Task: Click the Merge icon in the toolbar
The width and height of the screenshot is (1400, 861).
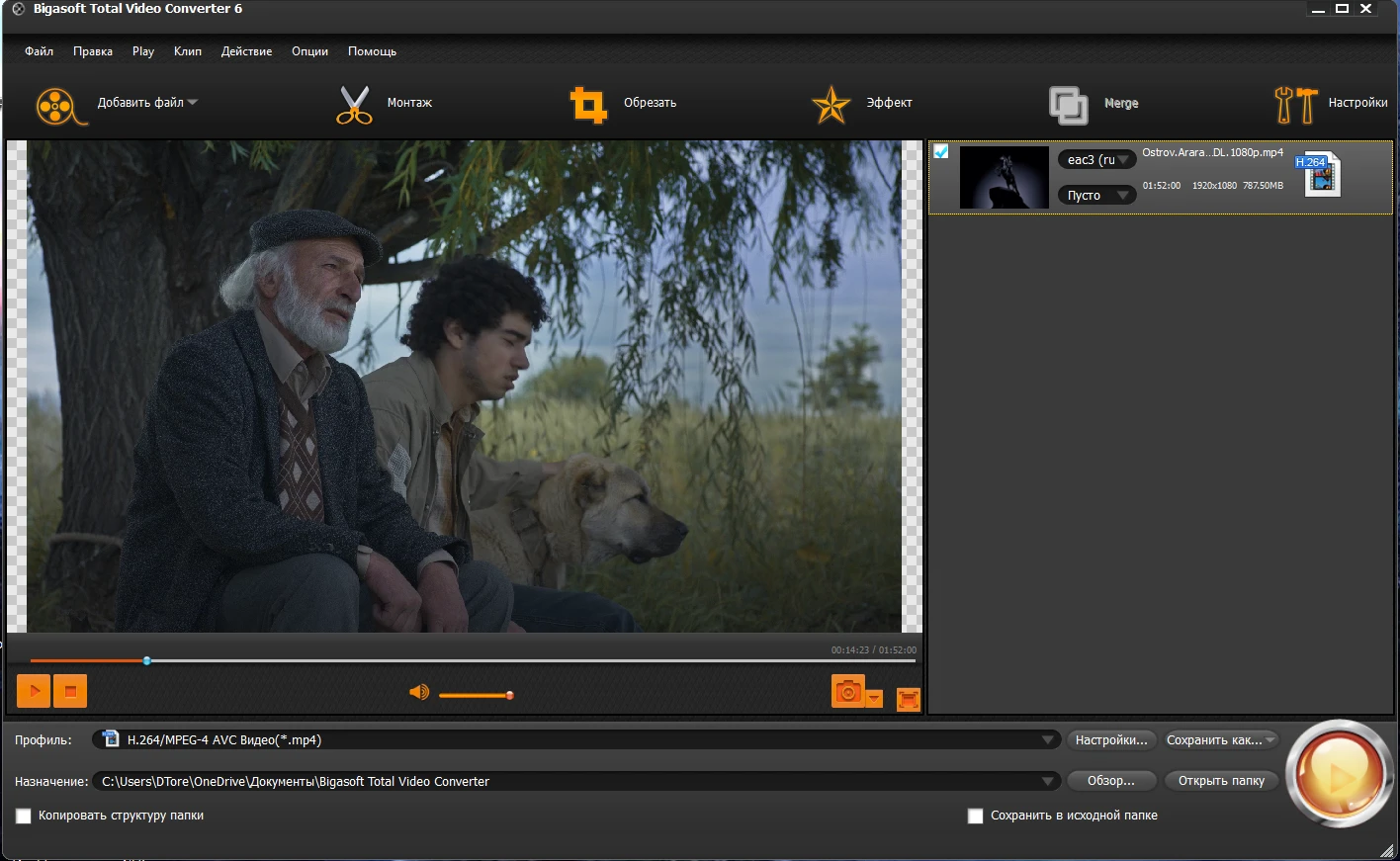Action: pos(1068,105)
